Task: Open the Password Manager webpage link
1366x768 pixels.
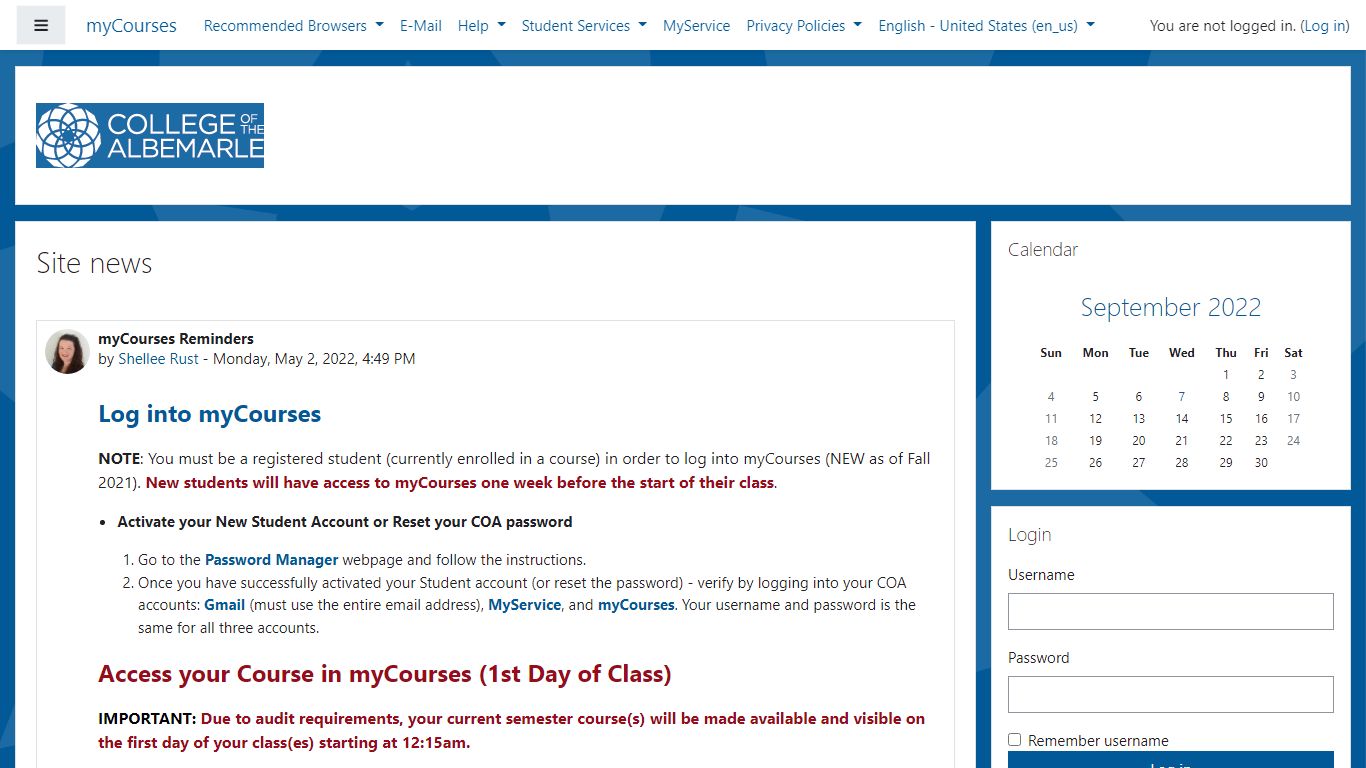Action: [272, 559]
